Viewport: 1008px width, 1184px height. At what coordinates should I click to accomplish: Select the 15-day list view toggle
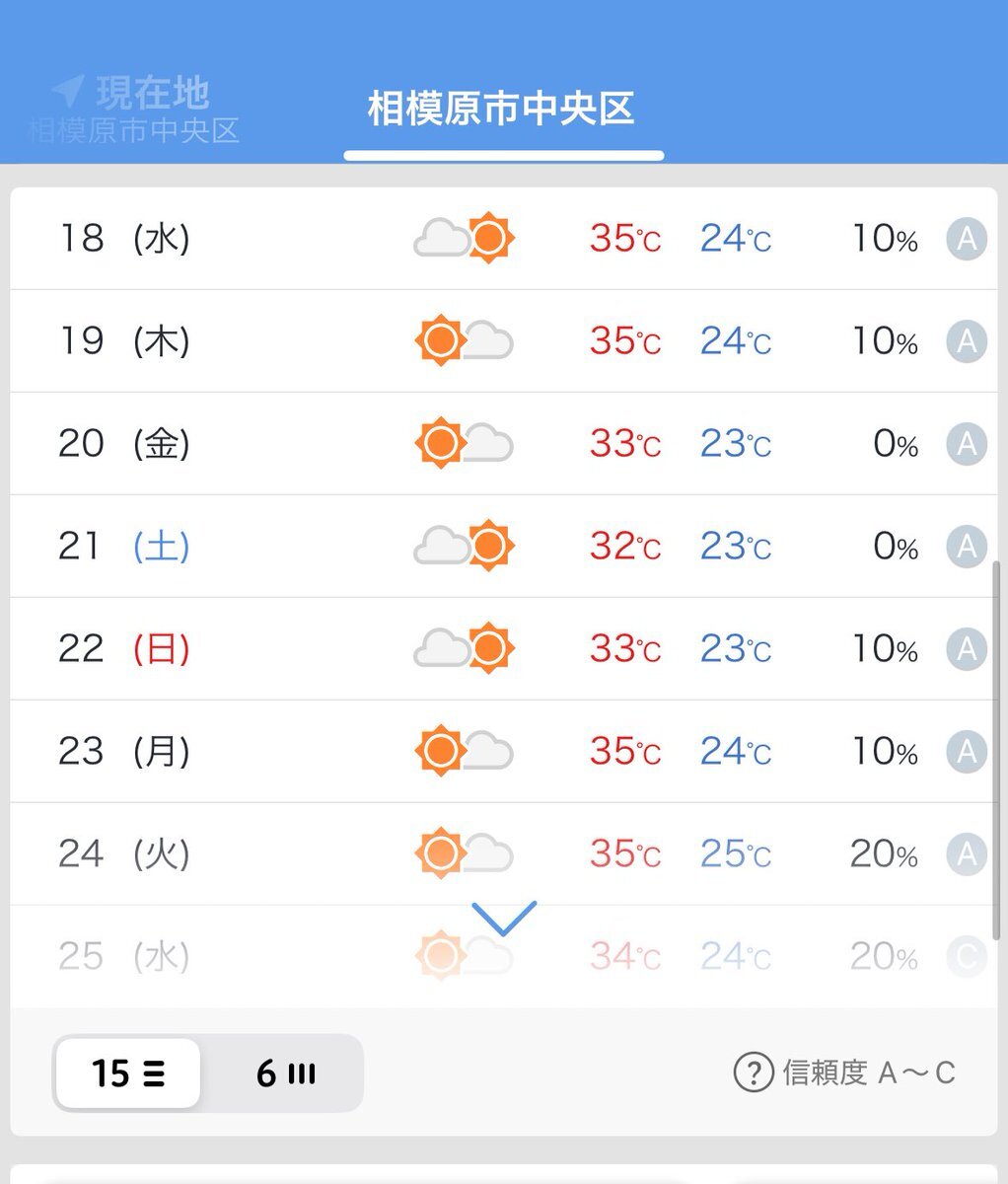click(128, 1073)
